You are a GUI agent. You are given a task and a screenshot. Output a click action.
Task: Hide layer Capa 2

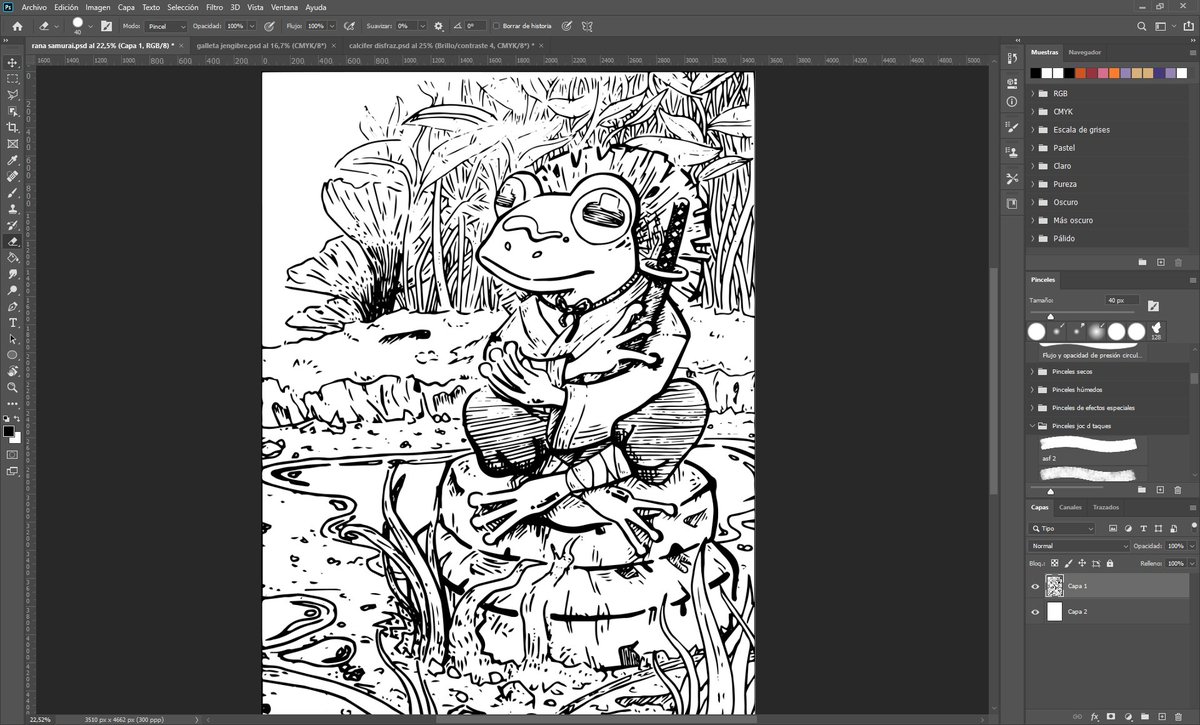(x=1035, y=611)
